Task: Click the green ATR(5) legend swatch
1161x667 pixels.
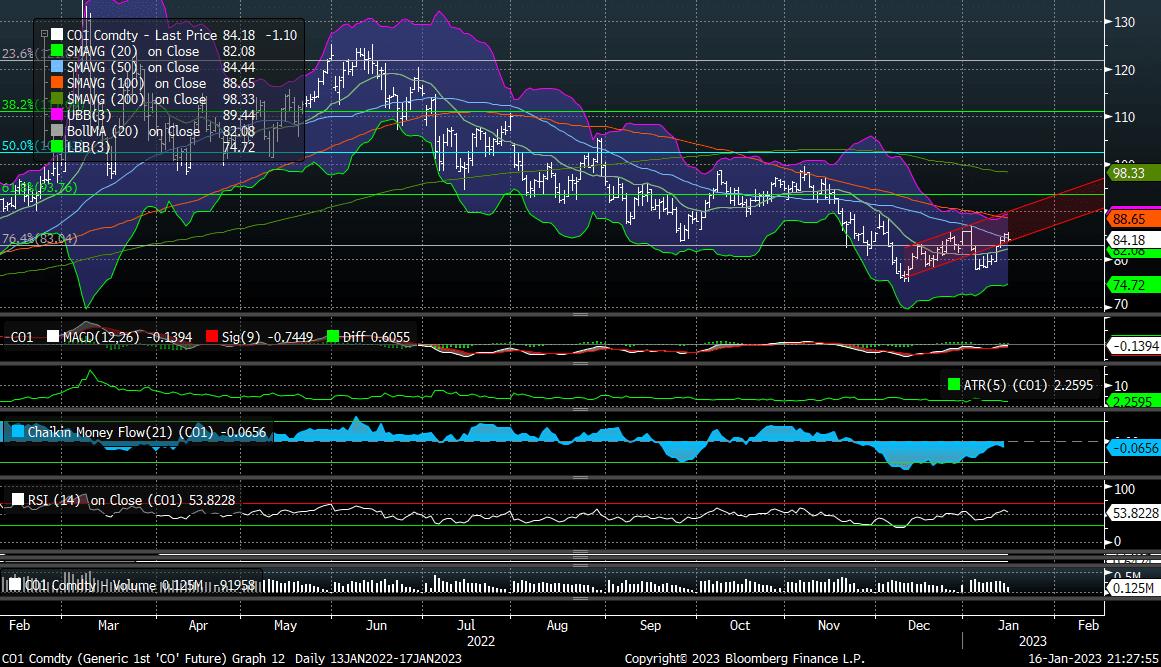Action: 954,385
